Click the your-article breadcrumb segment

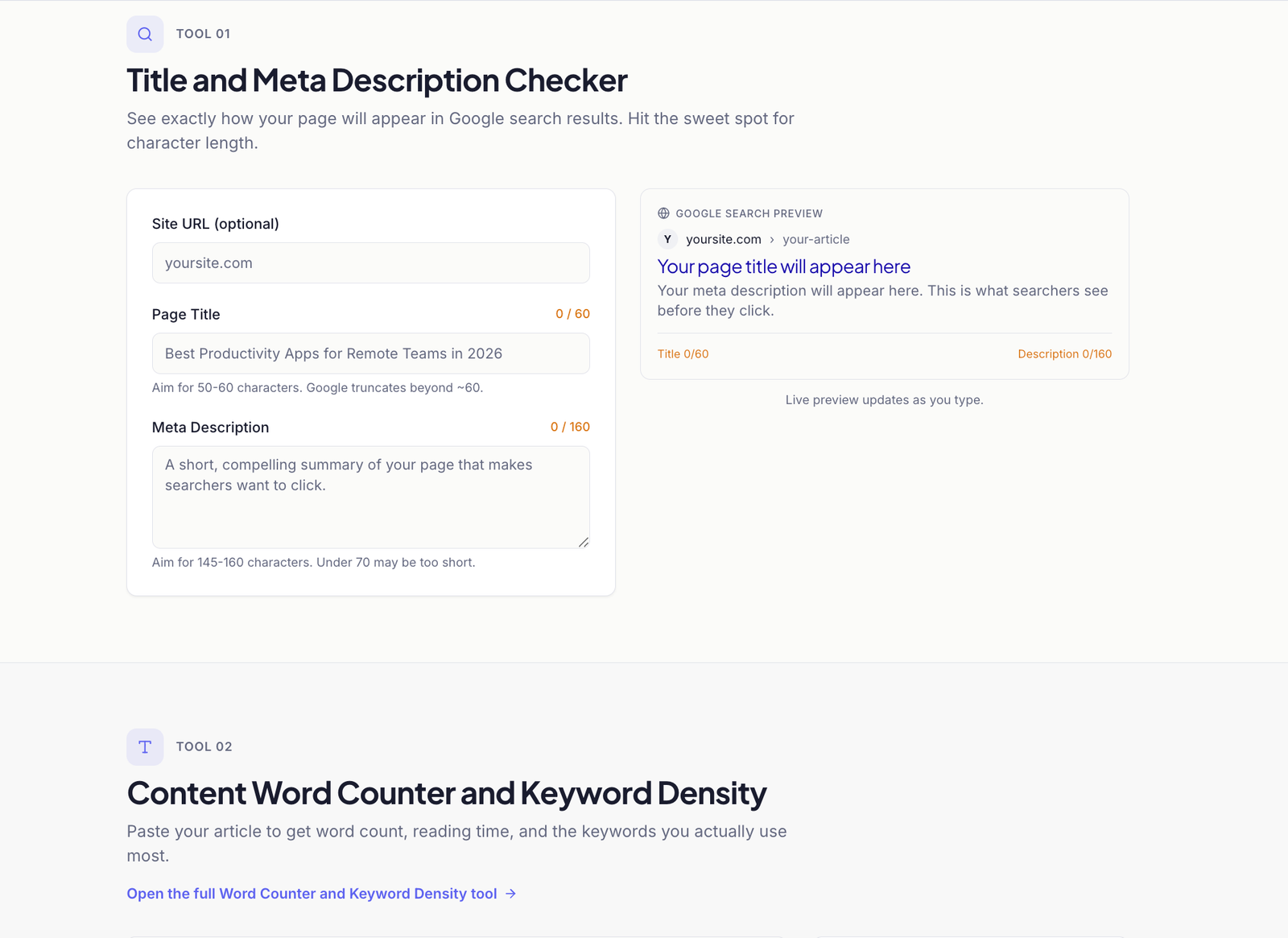point(815,239)
